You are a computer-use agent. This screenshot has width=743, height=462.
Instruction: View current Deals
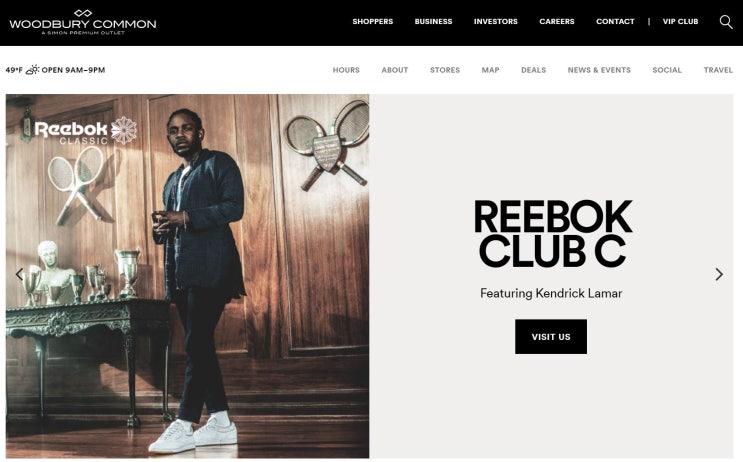click(534, 70)
